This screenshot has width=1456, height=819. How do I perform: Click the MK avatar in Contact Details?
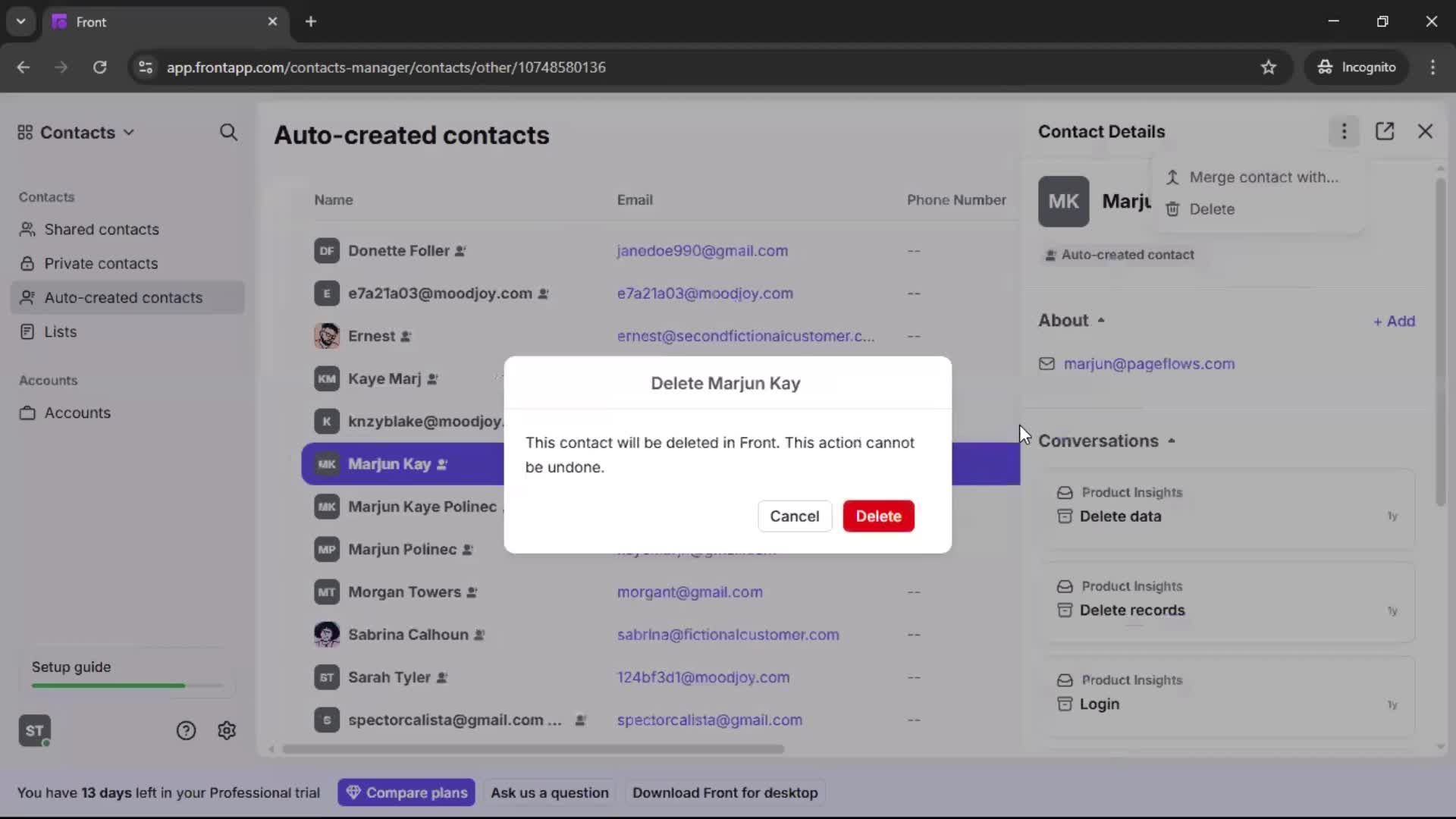pos(1064,201)
